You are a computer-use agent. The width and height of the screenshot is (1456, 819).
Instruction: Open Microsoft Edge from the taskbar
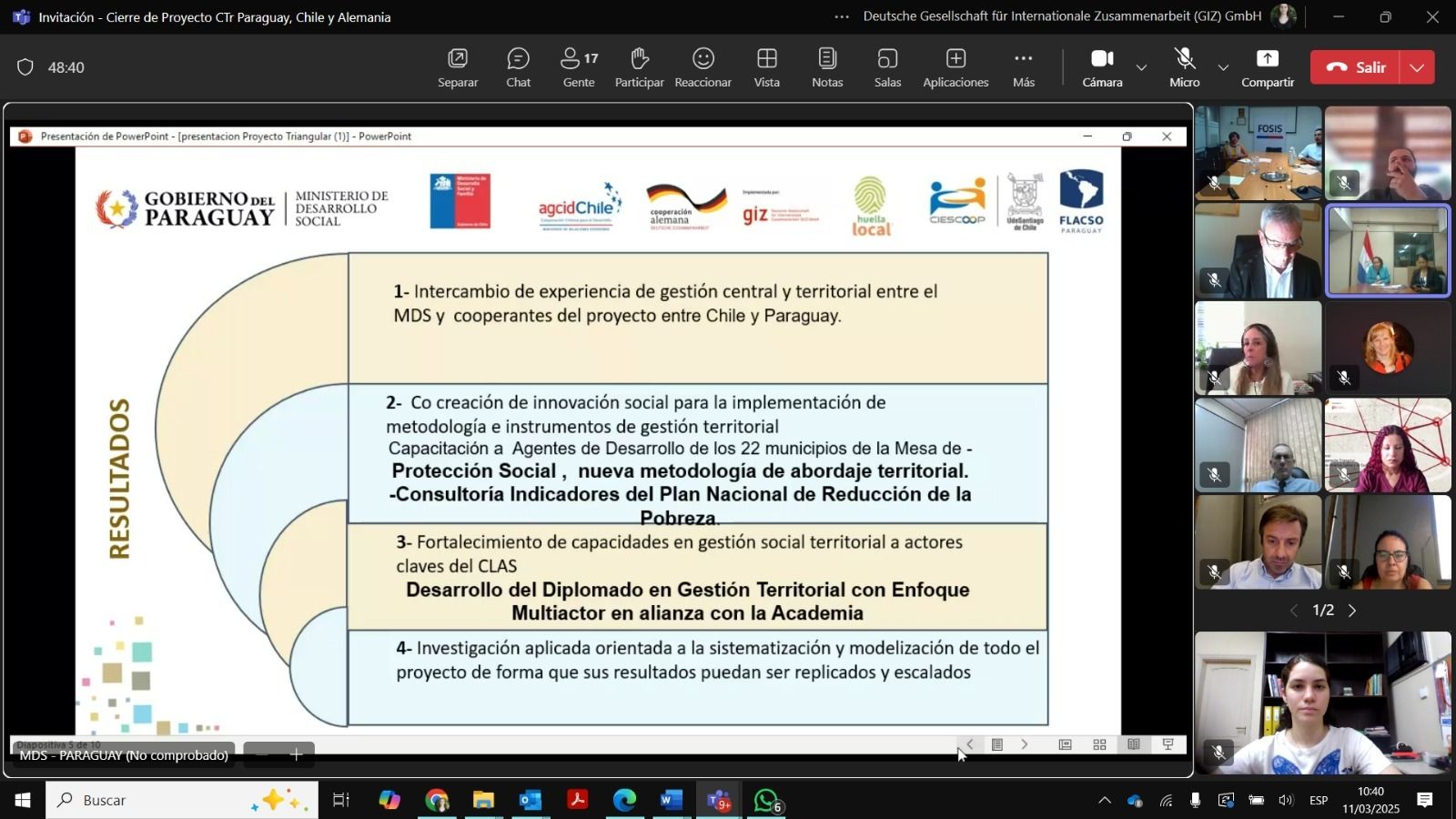(x=624, y=800)
